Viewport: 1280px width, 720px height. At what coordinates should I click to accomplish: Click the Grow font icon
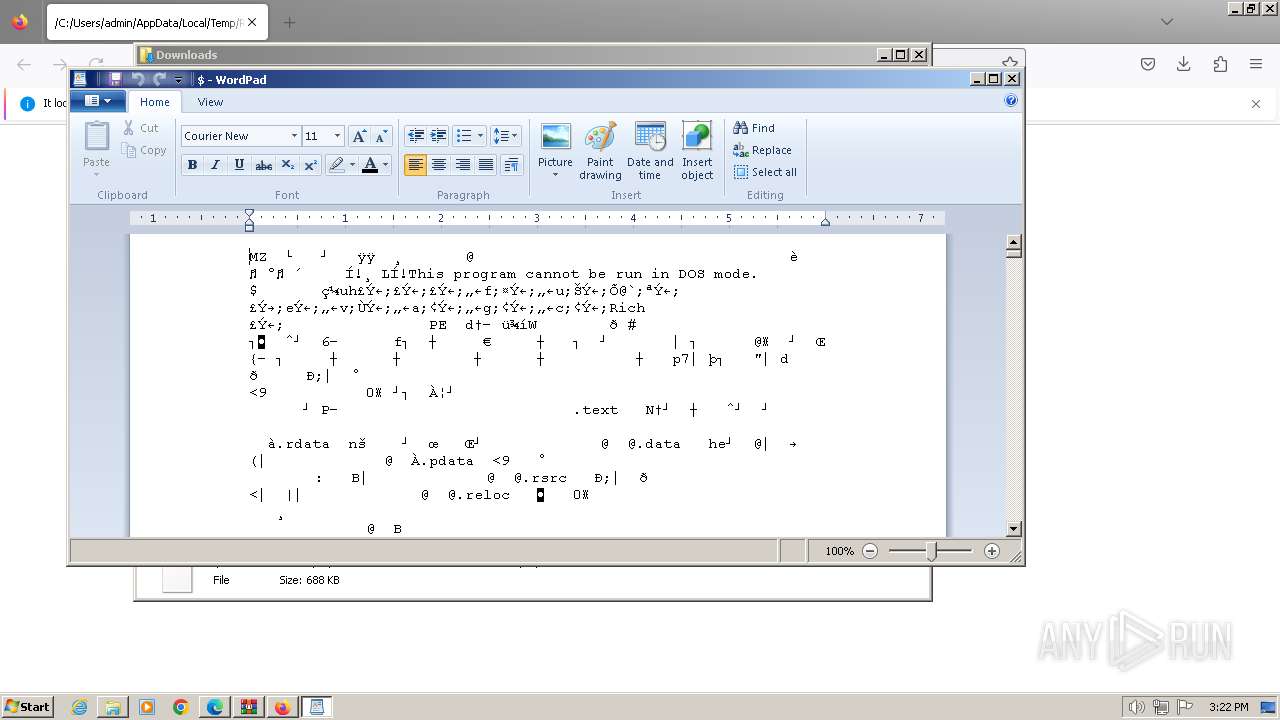(x=359, y=136)
